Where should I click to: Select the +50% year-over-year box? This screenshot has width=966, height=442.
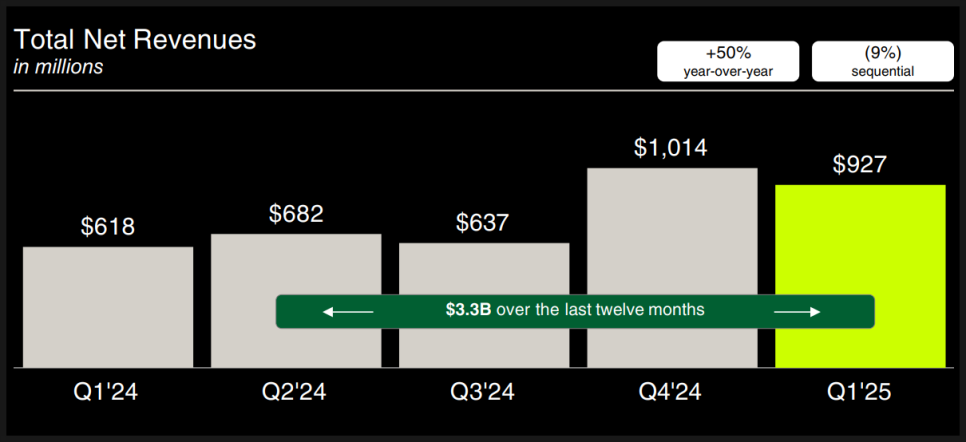pyautogui.click(x=728, y=61)
